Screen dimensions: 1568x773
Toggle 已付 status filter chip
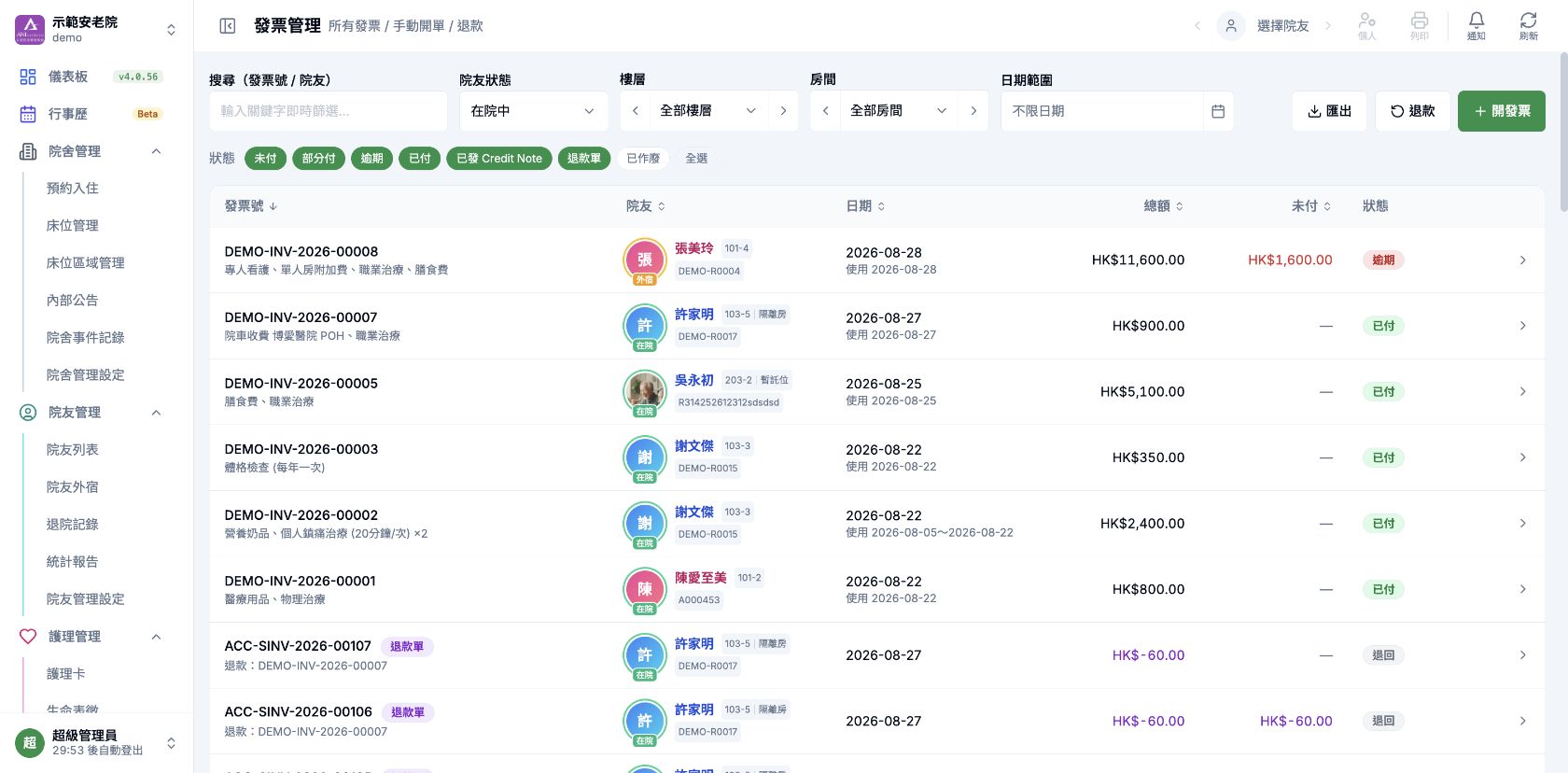click(420, 159)
